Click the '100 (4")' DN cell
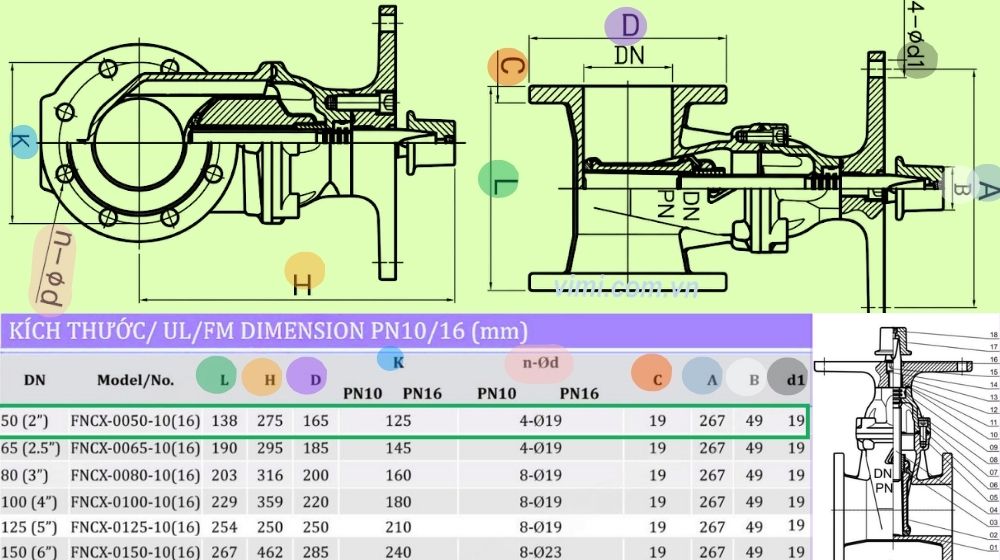Viewport: 1000px width, 560px height. (x=29, y=503)
